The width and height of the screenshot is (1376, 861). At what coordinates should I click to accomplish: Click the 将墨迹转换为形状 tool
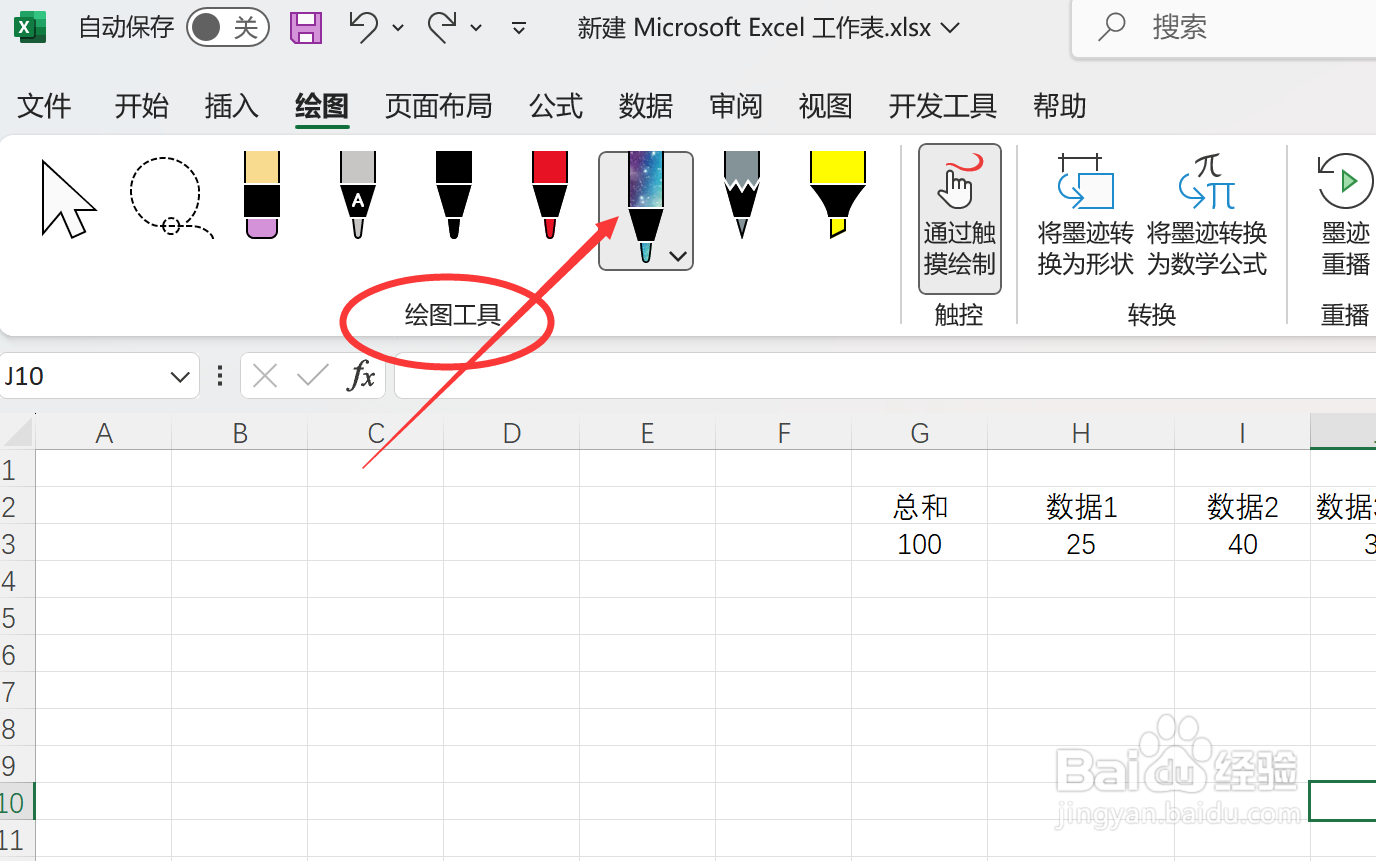1083,215
